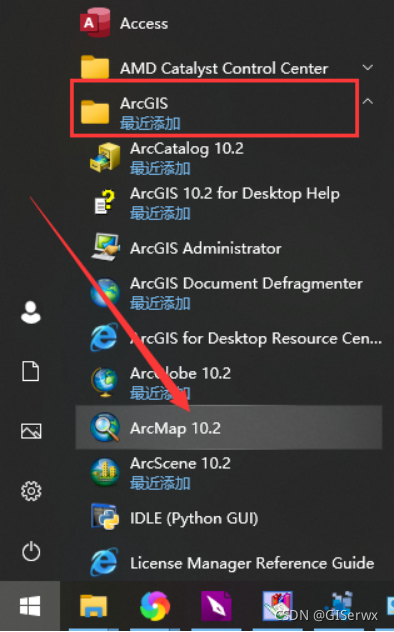The width and height of the screenshot is (394, 632).
Task: Click the AMD Catalyst Control Center folder icon
Action: click(95, 67)
